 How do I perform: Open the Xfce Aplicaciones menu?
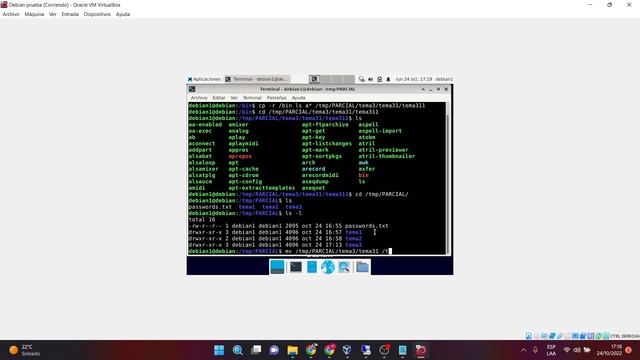tap(204, 79)
